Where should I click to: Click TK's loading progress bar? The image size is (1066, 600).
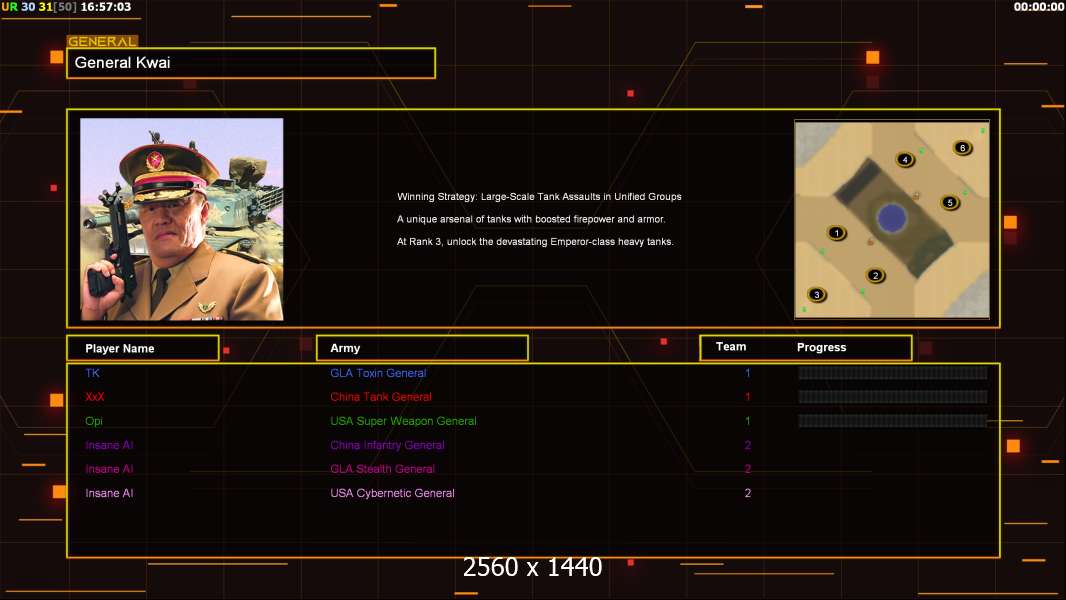[x=893, y=372]
